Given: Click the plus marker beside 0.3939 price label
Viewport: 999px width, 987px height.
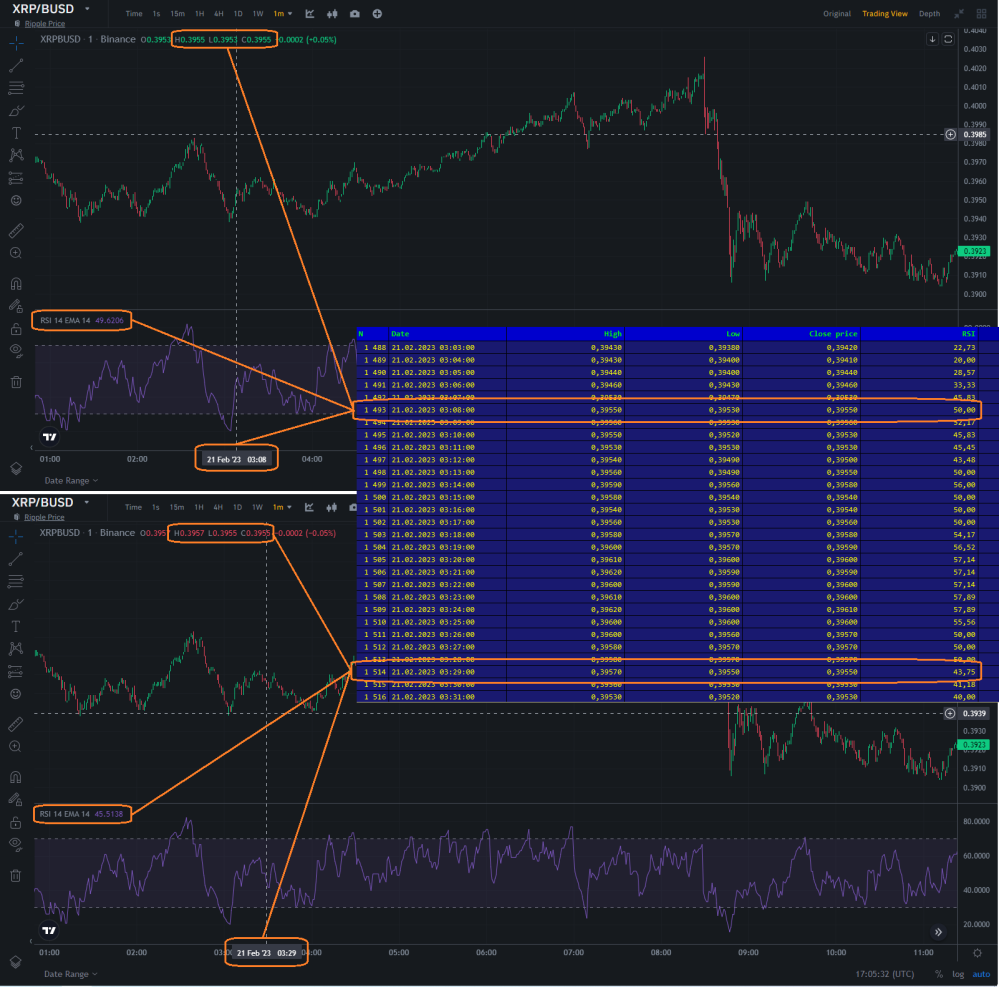Looking at the screenshot, I should [949, 713].
